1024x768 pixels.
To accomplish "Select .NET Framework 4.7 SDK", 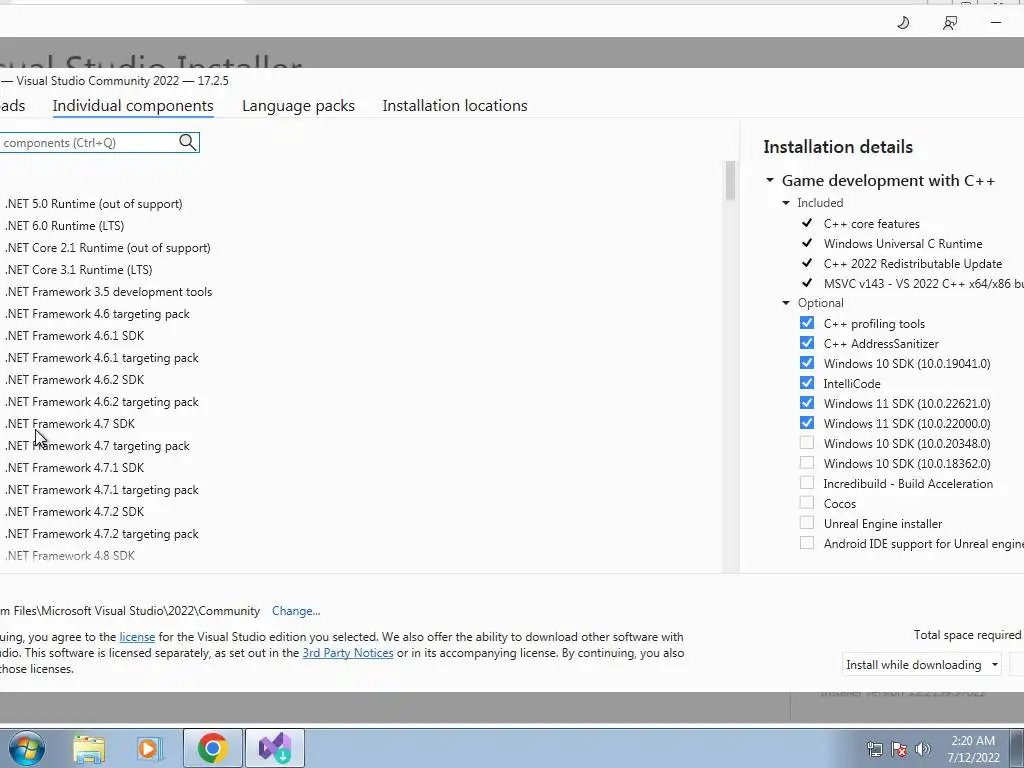I will click(70, 424).
